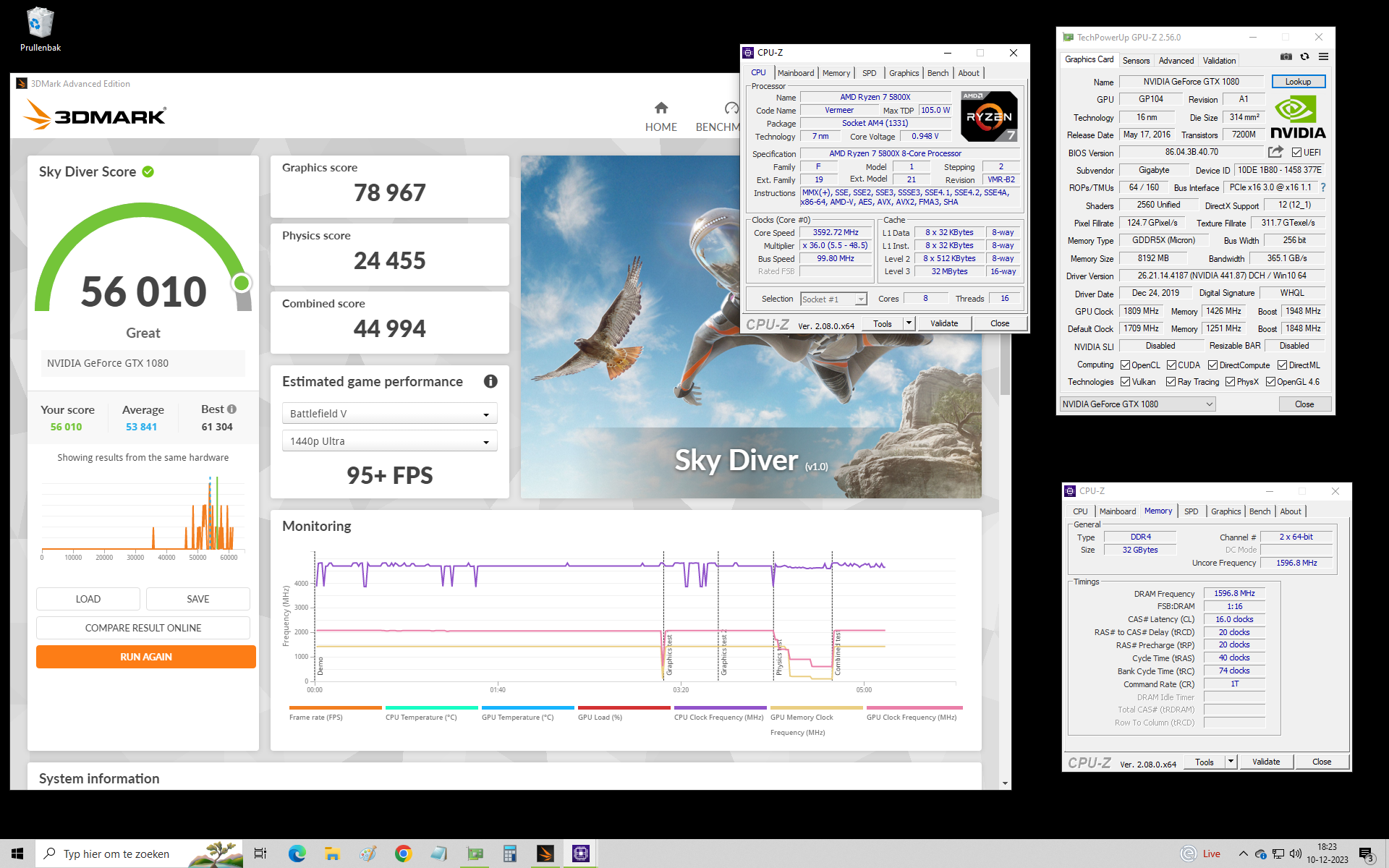This screenshot has width=1389, height=868.
Task: Switch to SPD tab in CPU-Z Memory window
Action: click(x=1191, y=511)
